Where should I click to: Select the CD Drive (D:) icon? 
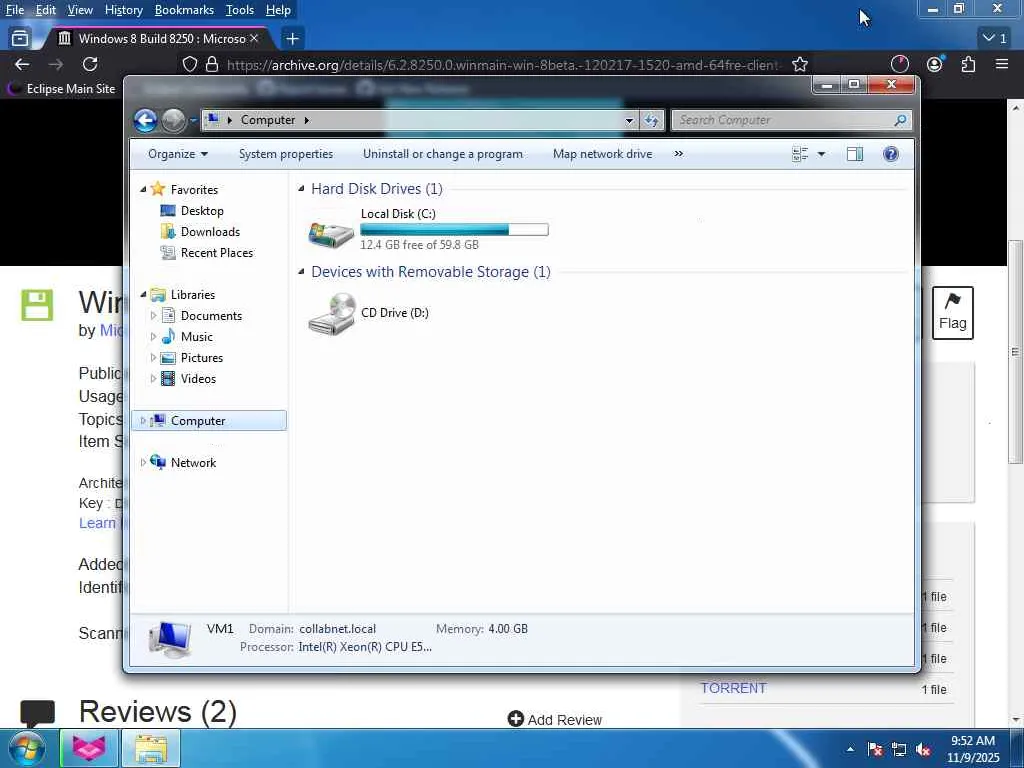(332, 313)
